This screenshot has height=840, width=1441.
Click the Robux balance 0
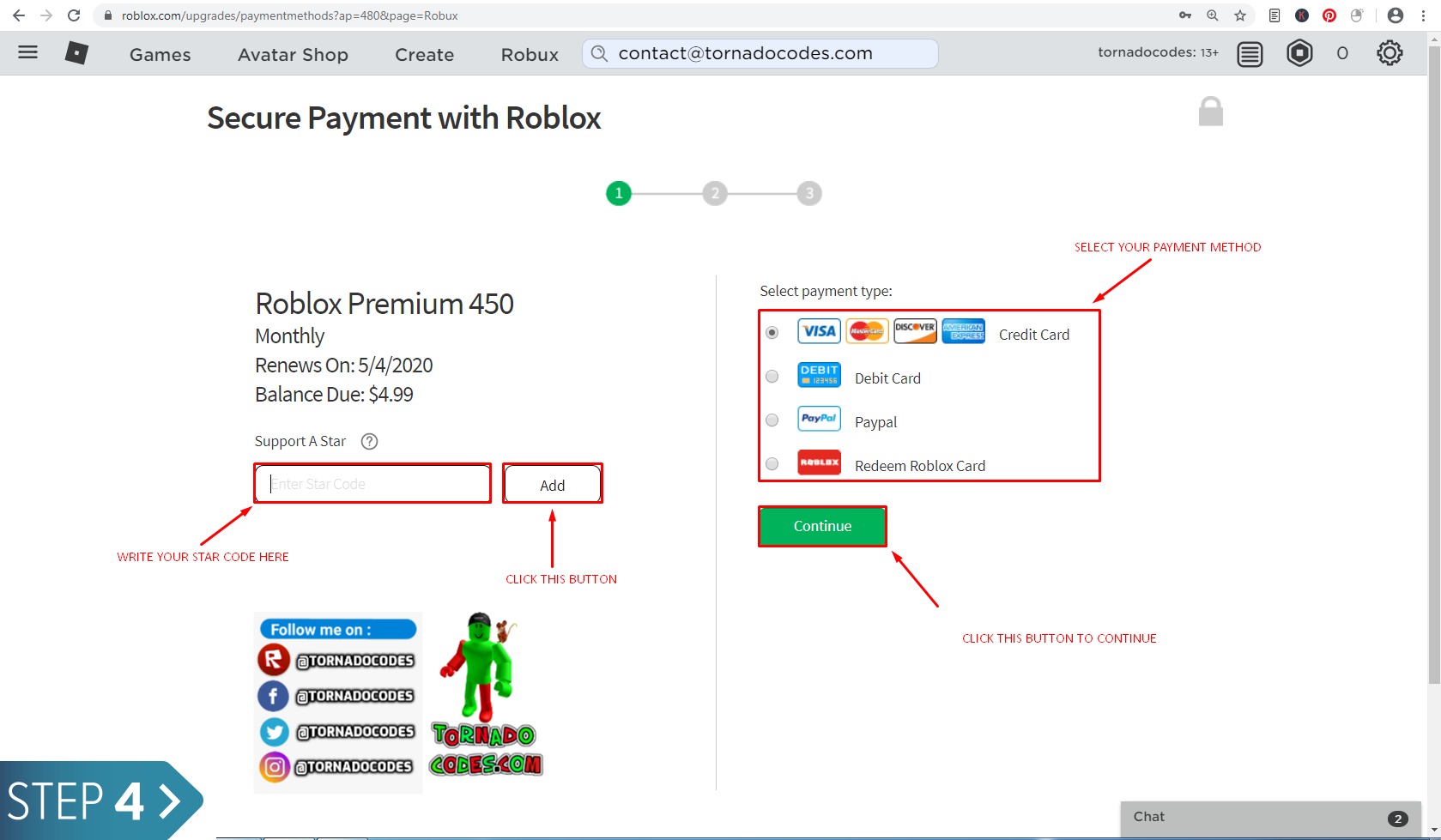pyautogui.click(x=1342, y=54)
